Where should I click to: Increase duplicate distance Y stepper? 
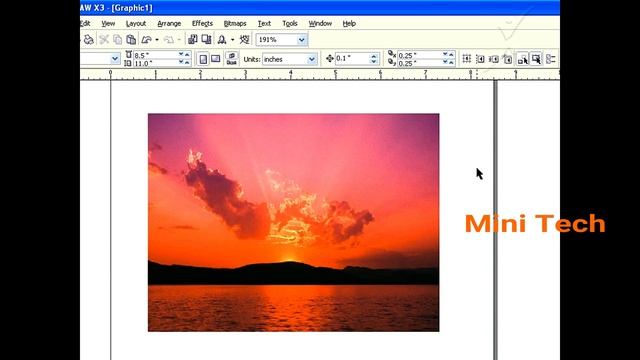(x=451, y=62)
